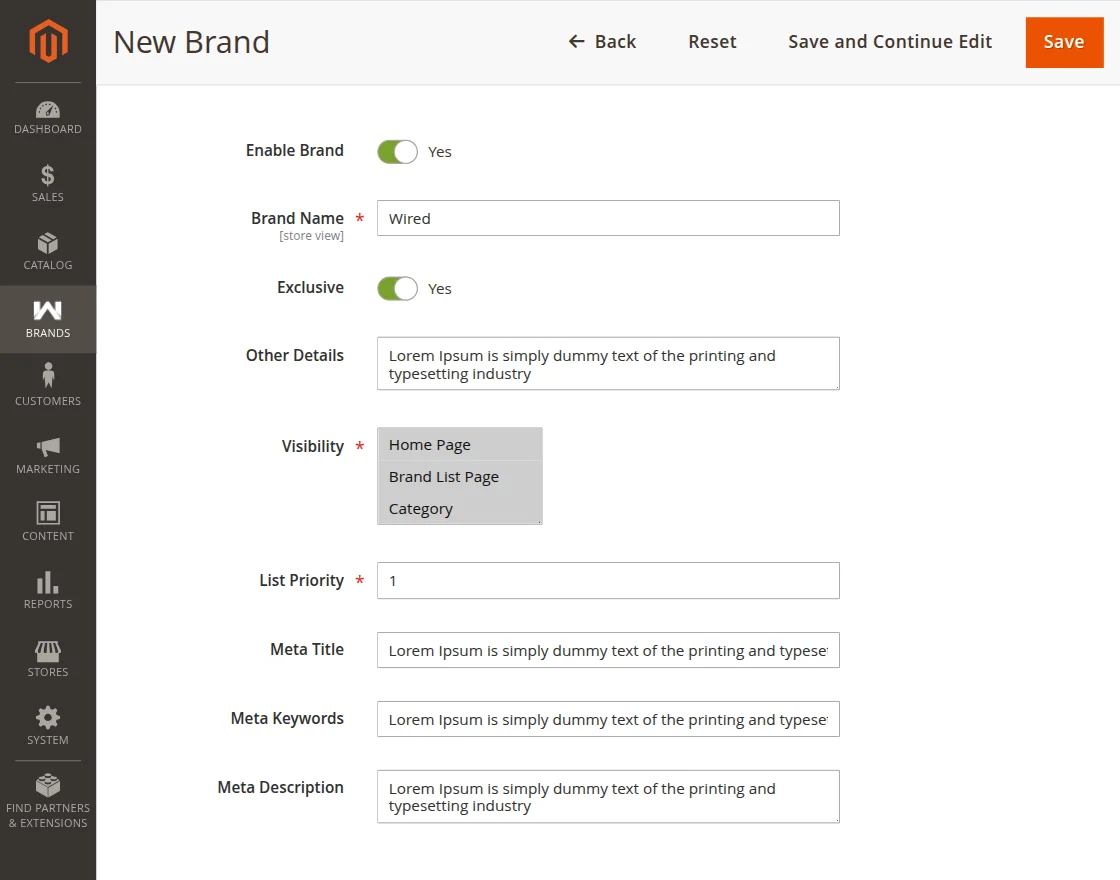The image size is (1120, 880).
Task: Click the Exclusive label
Action: pos(311,288)
